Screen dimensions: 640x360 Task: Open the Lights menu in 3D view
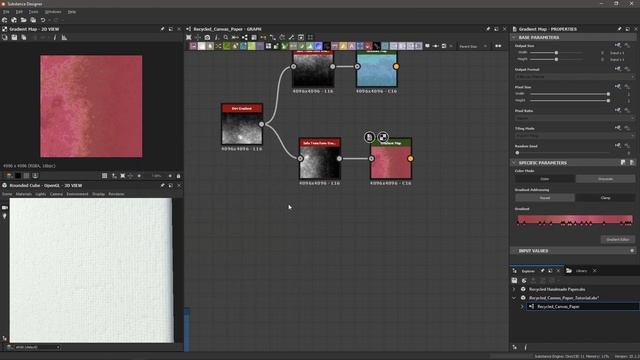pos(40,194)
